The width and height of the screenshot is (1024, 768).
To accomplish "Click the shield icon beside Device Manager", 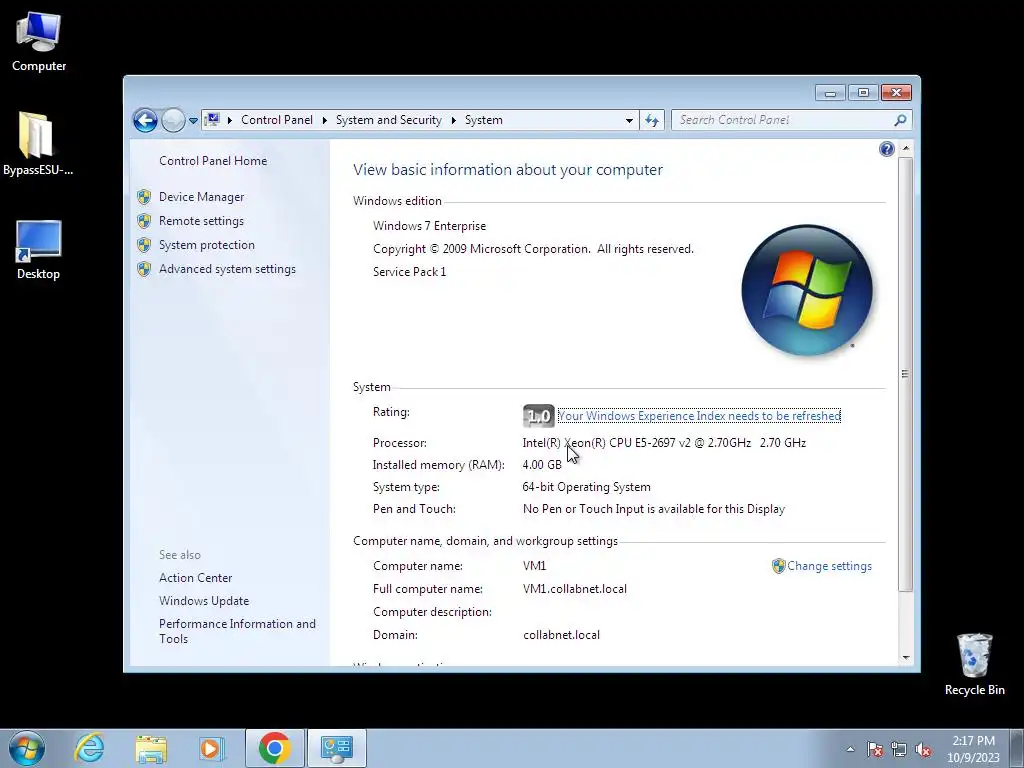I will [x=144, y=197].
